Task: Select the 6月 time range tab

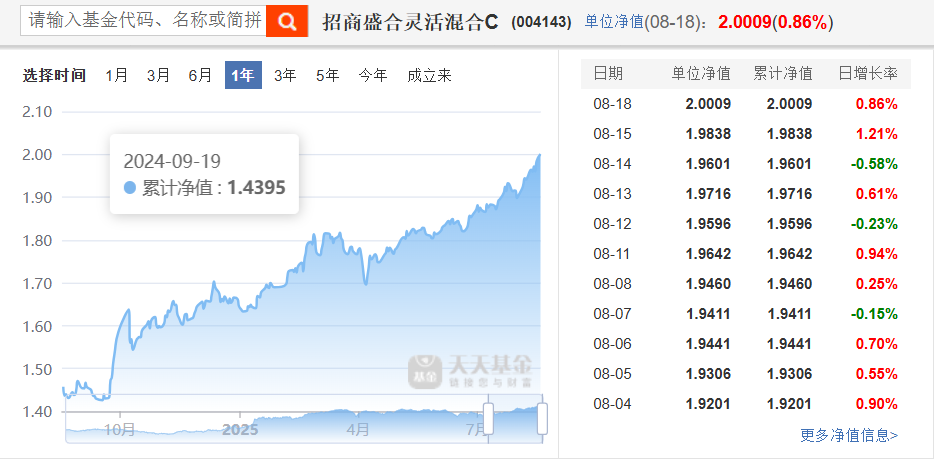Action: point(200,75)
